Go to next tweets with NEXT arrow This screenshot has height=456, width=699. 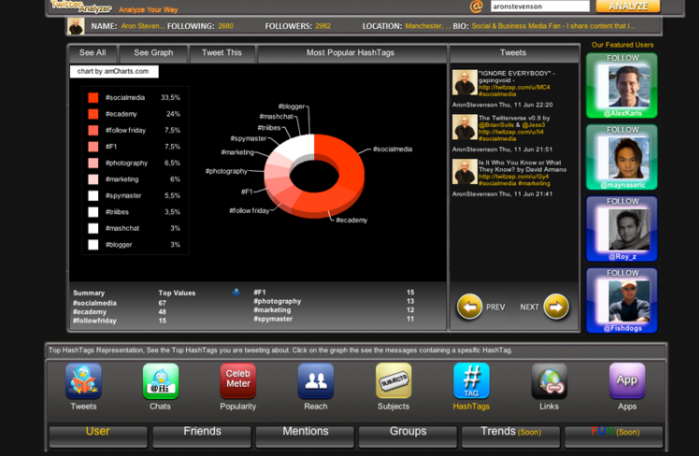click(x=556, y=307)
